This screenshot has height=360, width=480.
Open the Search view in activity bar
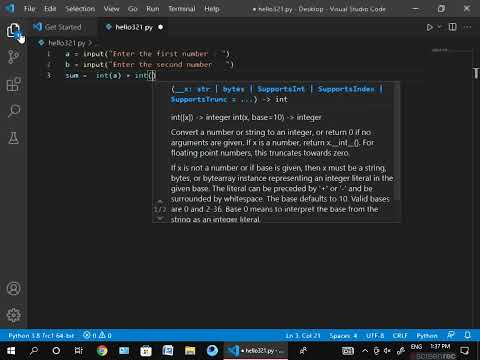pos(13,111)
